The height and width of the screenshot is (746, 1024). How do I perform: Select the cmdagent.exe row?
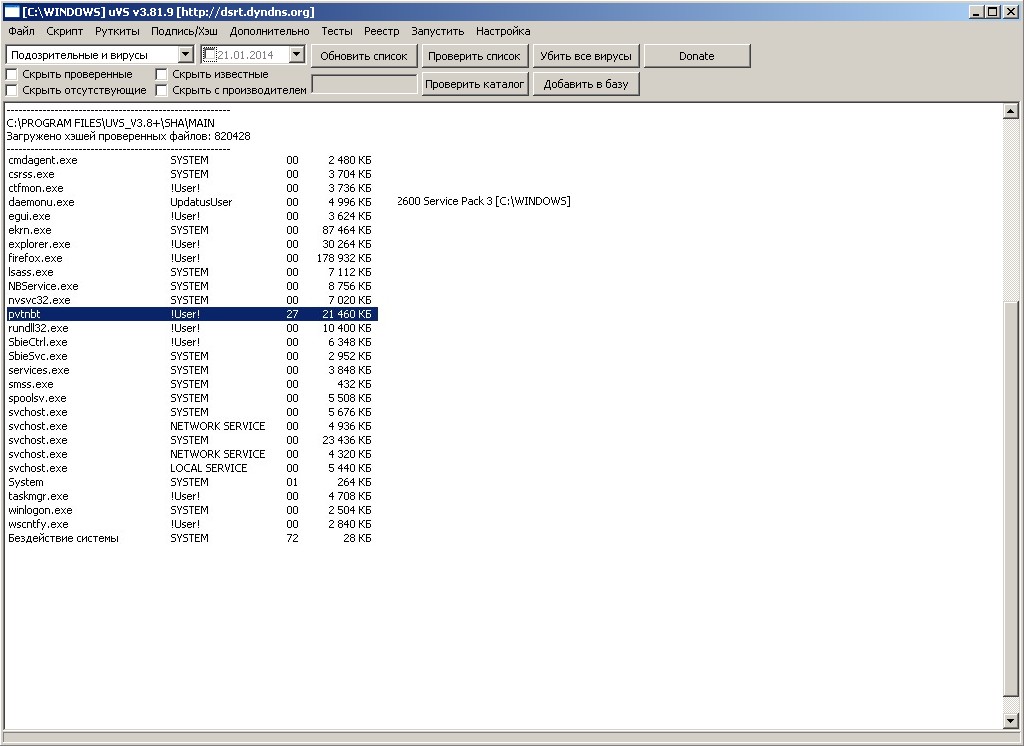tap(191, 160)
